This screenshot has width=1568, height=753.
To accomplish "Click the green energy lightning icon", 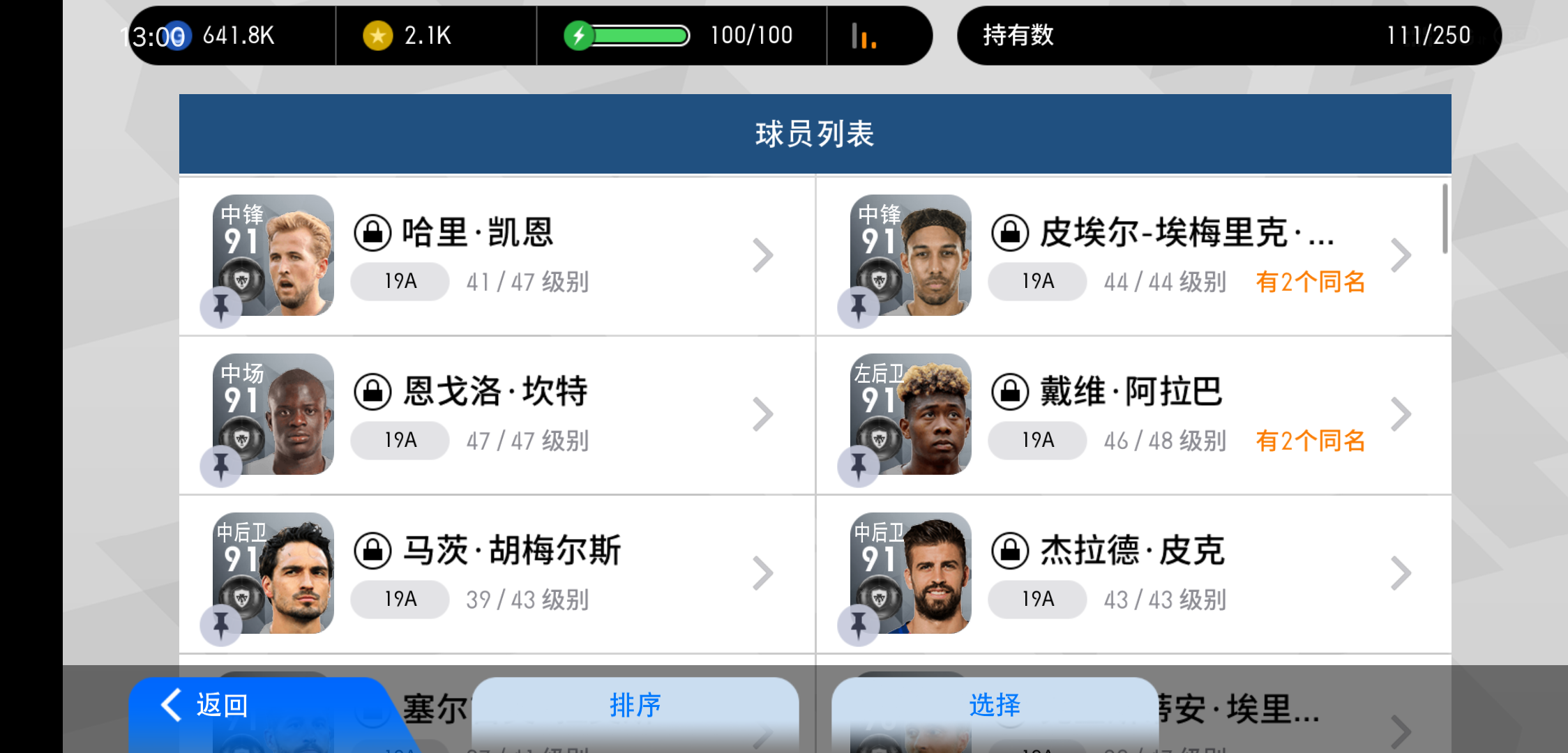I will (579, 36).
